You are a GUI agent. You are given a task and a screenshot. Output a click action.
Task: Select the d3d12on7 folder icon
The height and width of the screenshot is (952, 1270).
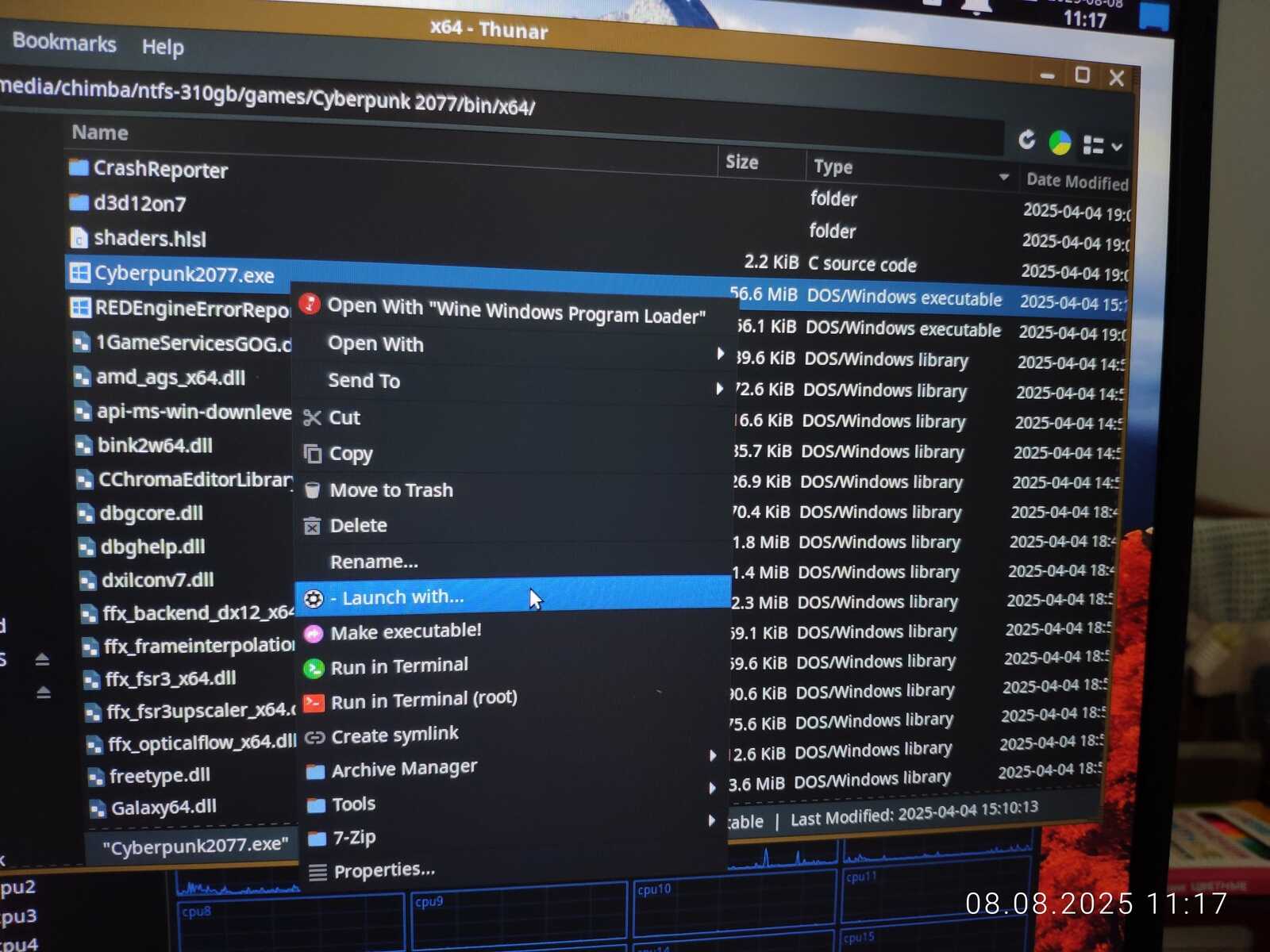point(79,202)
